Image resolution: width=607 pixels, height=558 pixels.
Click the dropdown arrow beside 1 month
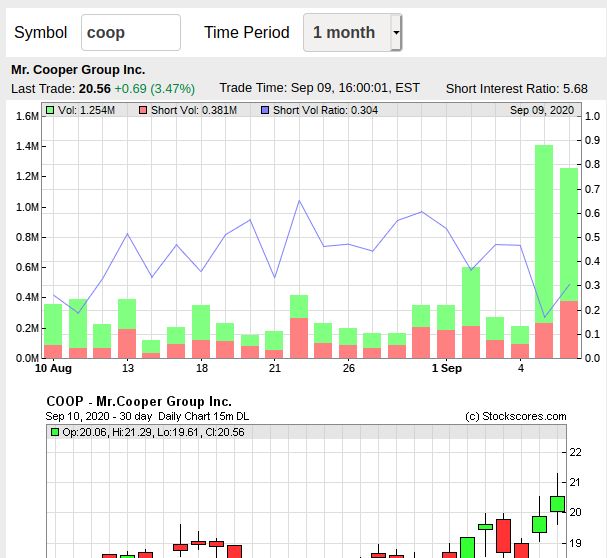point(396,33)
